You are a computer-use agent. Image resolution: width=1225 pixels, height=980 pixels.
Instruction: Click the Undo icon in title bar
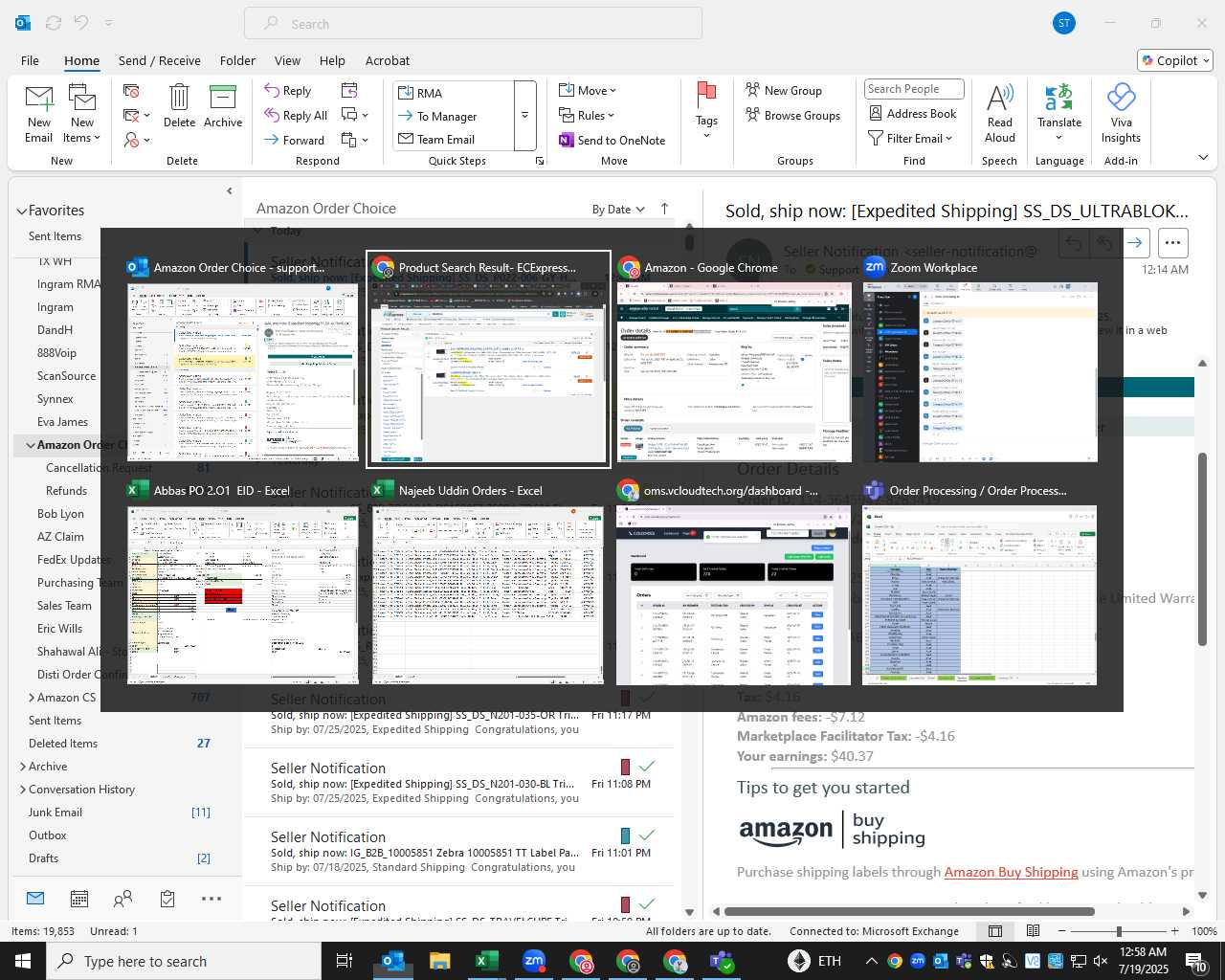tap(81, 23)
